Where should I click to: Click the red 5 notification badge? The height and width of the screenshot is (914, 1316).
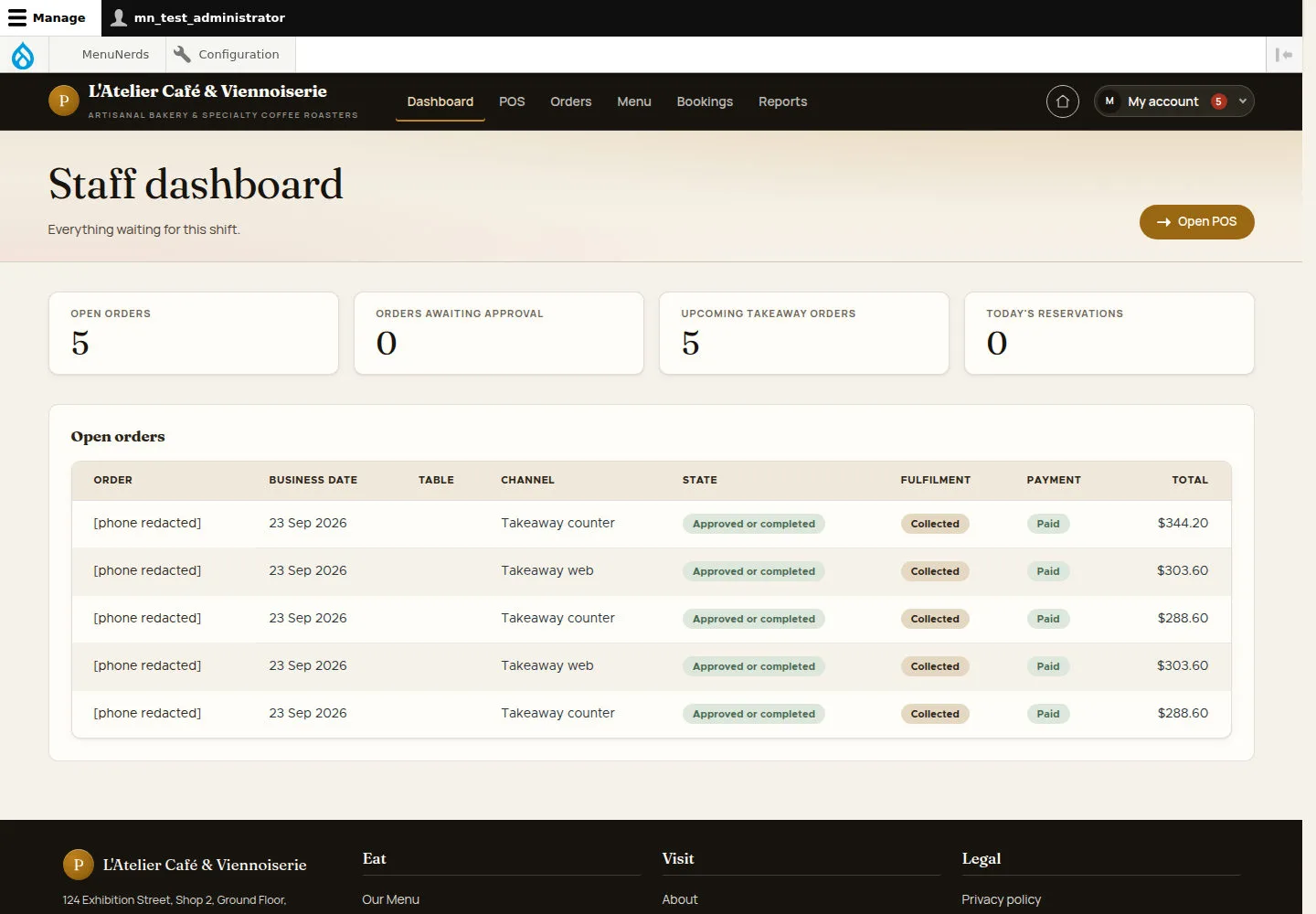(1218, 101)
